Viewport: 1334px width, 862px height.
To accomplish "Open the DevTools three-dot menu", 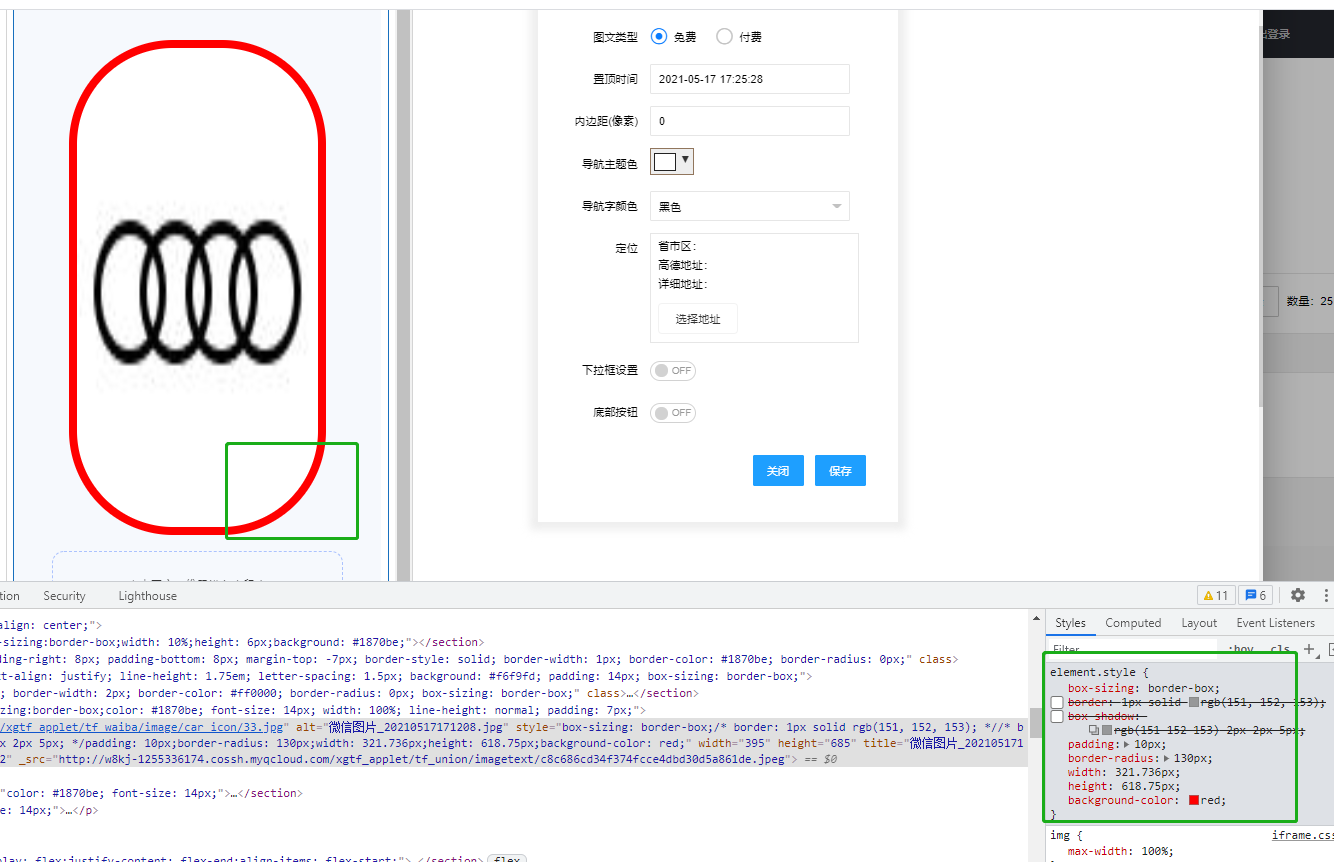I will click(x=1328, y=595).
